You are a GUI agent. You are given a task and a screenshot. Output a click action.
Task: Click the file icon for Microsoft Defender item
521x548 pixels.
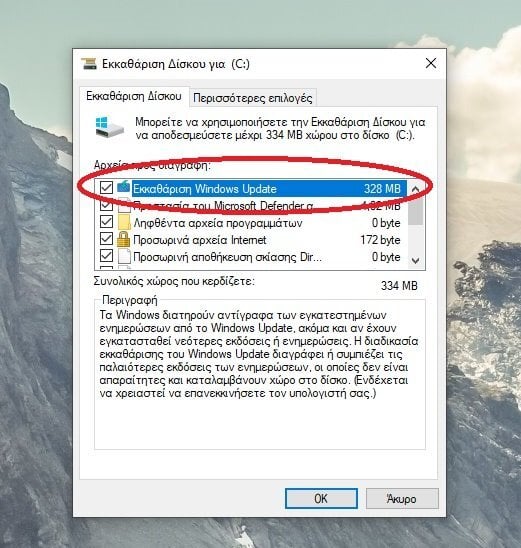124,206
